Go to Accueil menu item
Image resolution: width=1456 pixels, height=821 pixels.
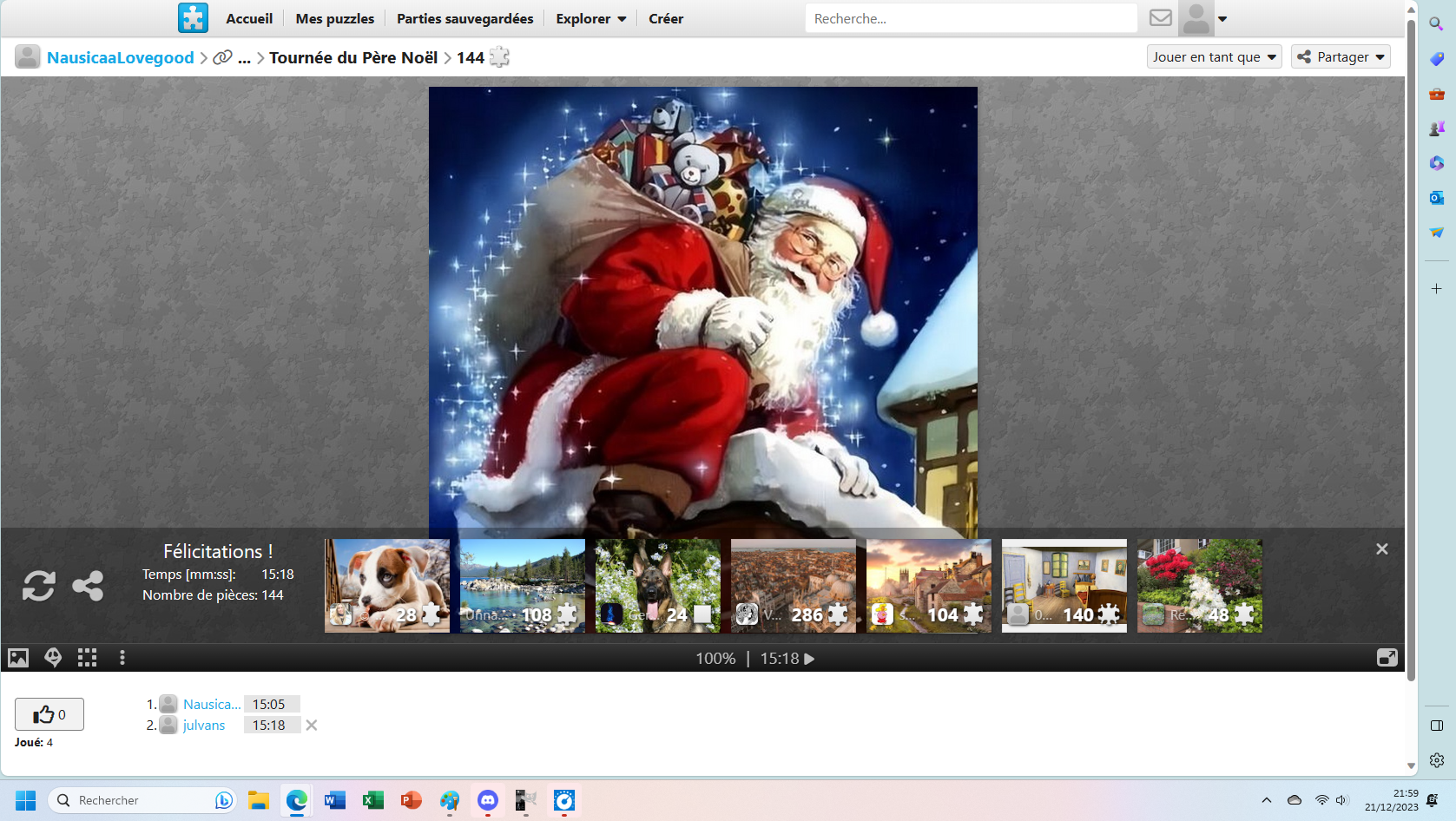pos(249,18)
